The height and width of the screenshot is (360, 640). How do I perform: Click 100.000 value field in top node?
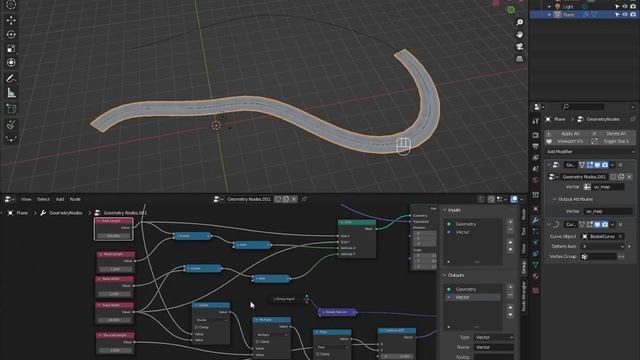(113, 236)
